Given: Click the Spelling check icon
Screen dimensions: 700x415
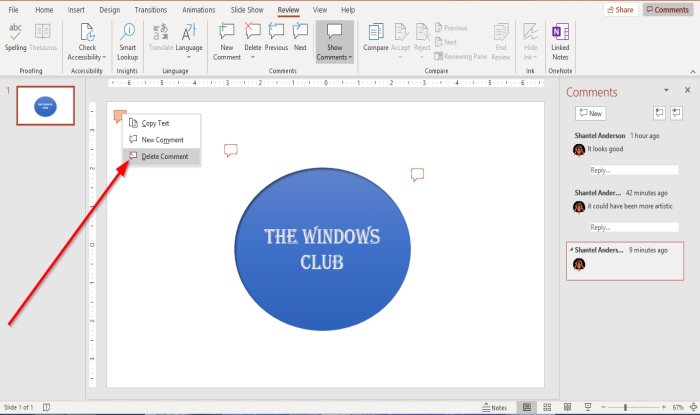Looking at the screenshot, I should click(x=16, y=36).
